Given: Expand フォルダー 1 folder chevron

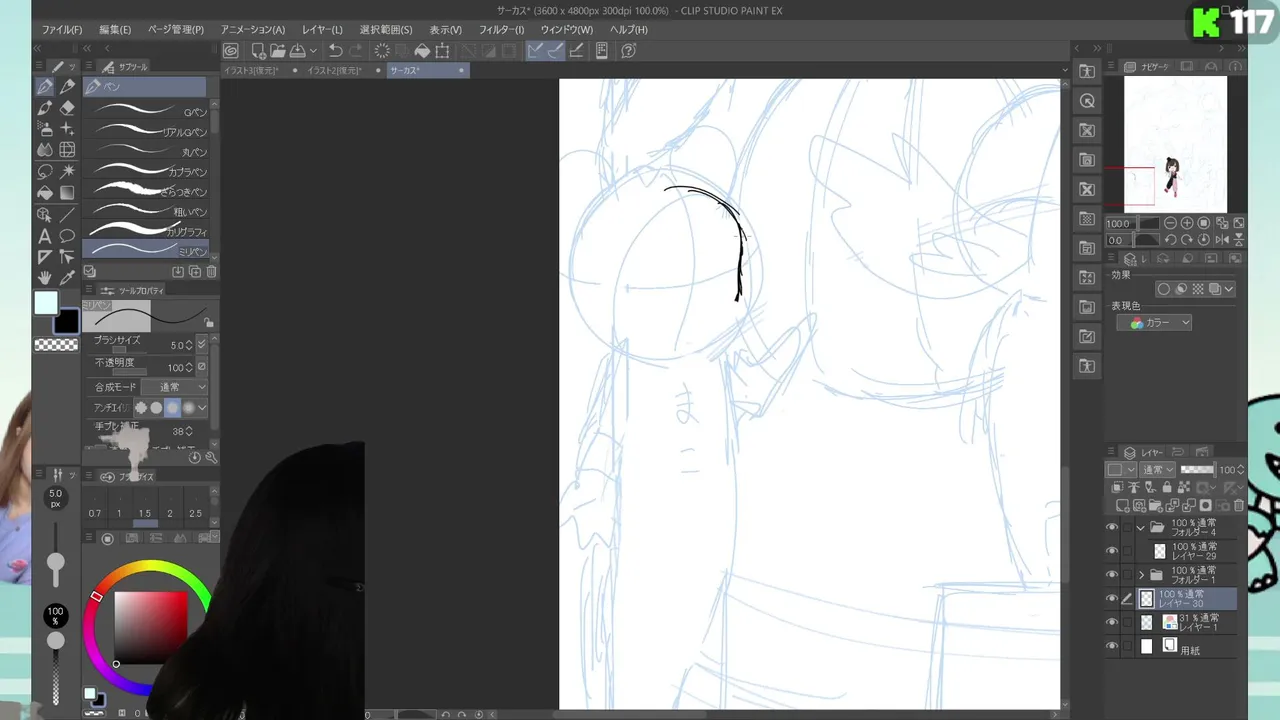Looking at the screenshot, I should coord(1141,575).
